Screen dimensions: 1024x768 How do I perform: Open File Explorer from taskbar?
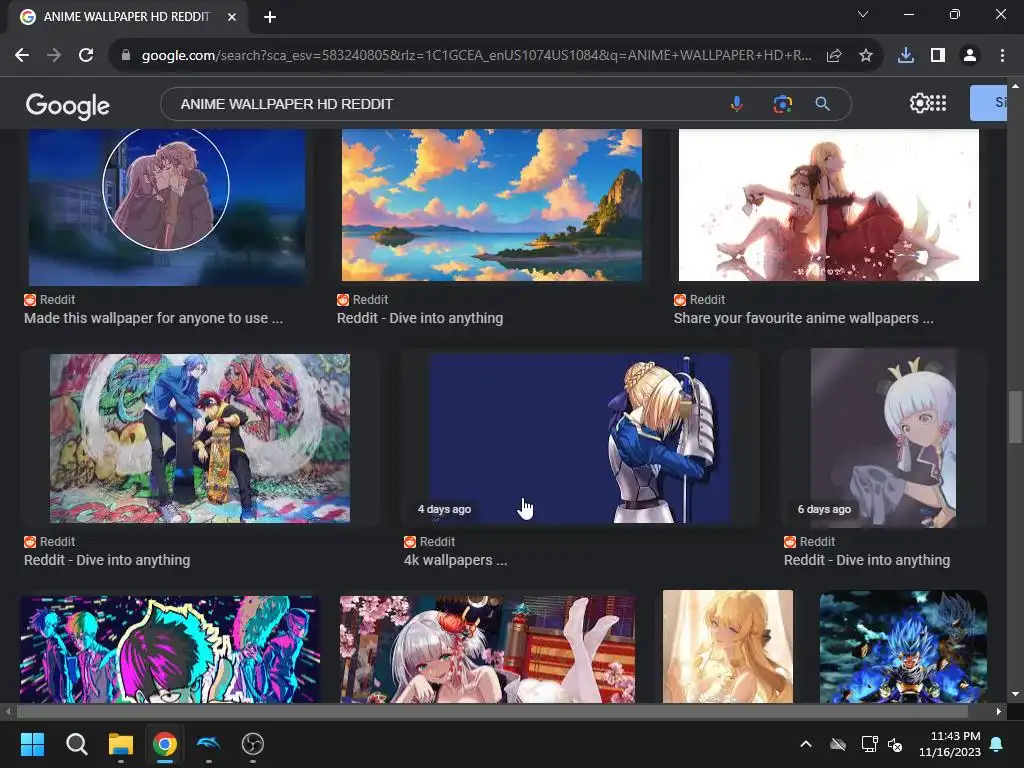[121, 744]
